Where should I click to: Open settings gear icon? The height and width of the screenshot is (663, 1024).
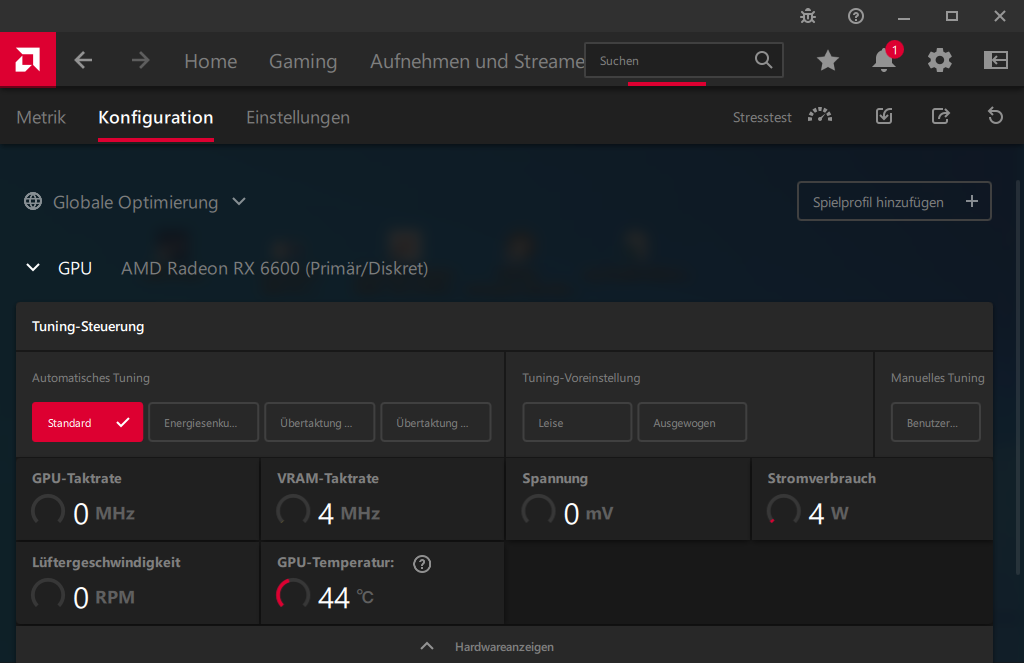[940, 60]
